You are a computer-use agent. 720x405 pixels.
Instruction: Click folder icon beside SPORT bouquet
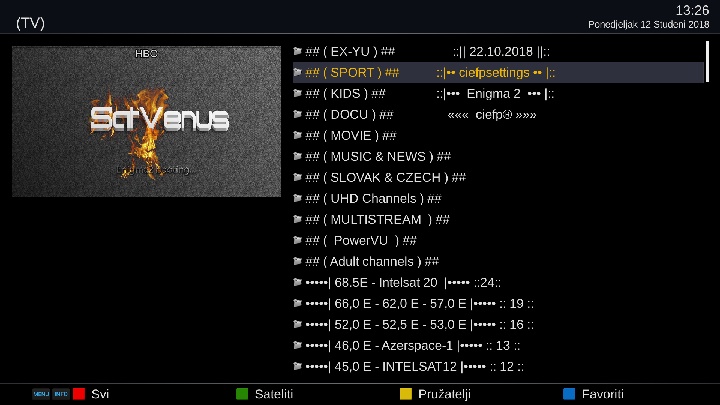(x=298, y=73)
